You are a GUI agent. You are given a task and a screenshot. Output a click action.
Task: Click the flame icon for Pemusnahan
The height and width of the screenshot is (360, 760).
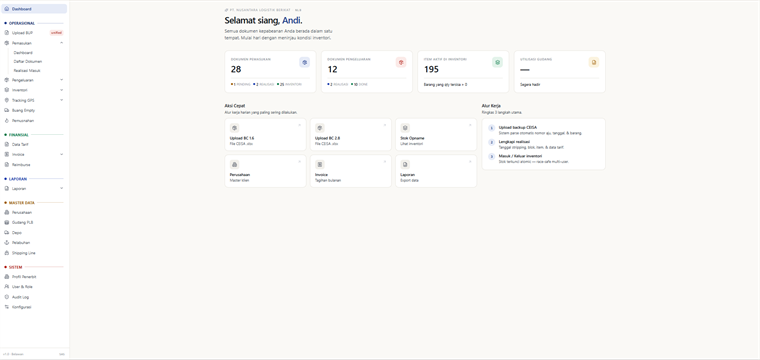pos(7,120)
